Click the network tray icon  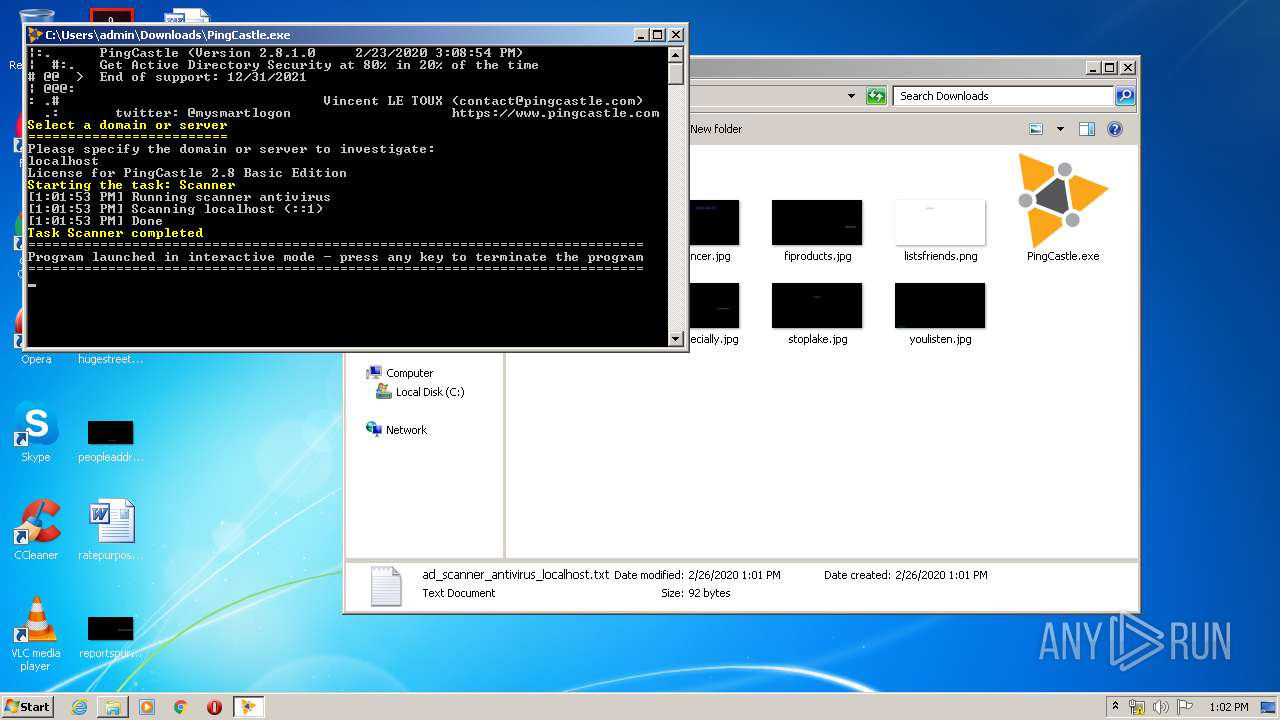pyautogui.click(x=1137, y=707)
